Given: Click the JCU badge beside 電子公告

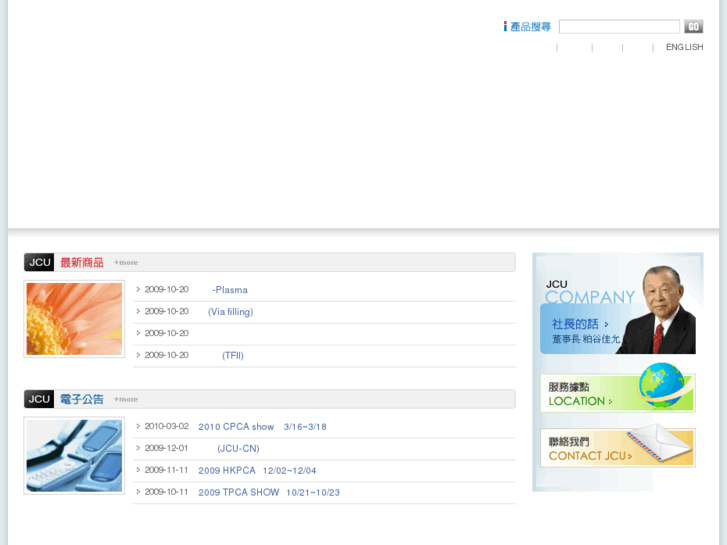Looking at the screenshot, I should (39, 399).
